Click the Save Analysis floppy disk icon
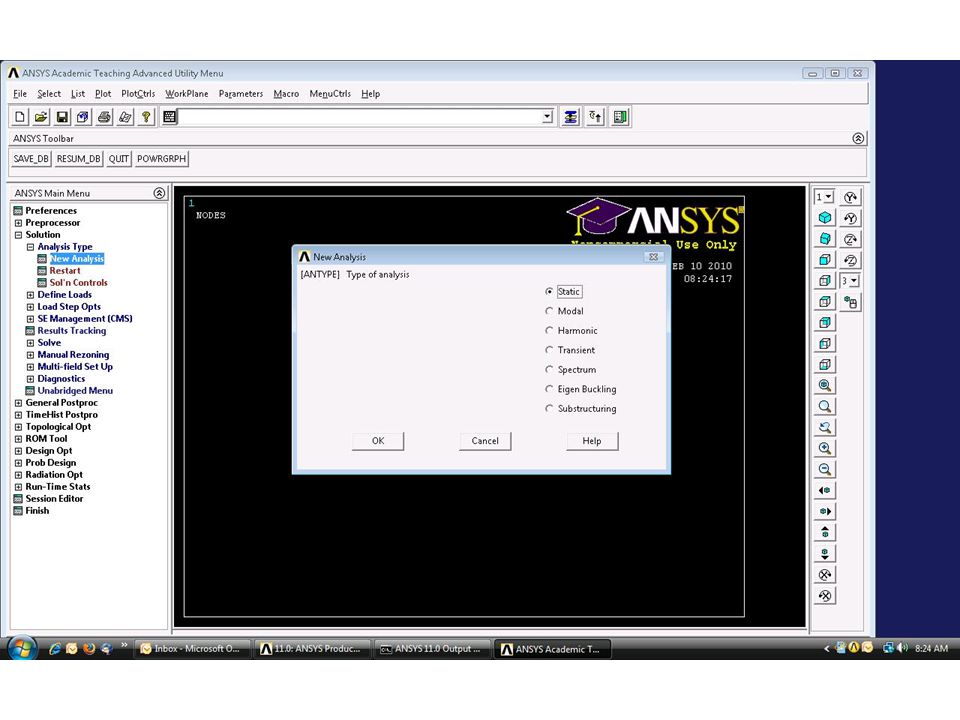This screenshot has height=720, width=960. [x=62, y=117]
